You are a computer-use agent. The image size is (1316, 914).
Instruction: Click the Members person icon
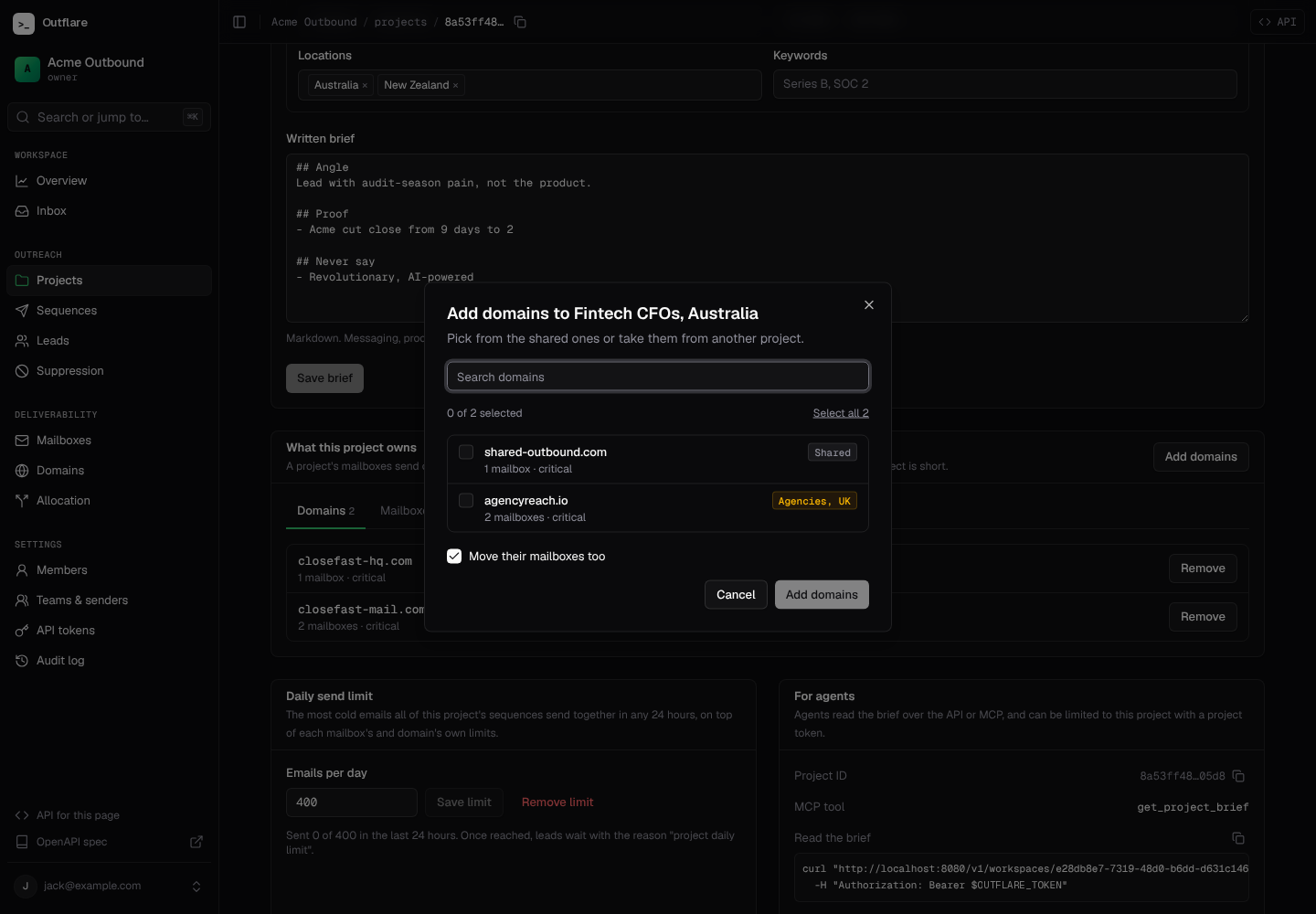tap(22, 570)
